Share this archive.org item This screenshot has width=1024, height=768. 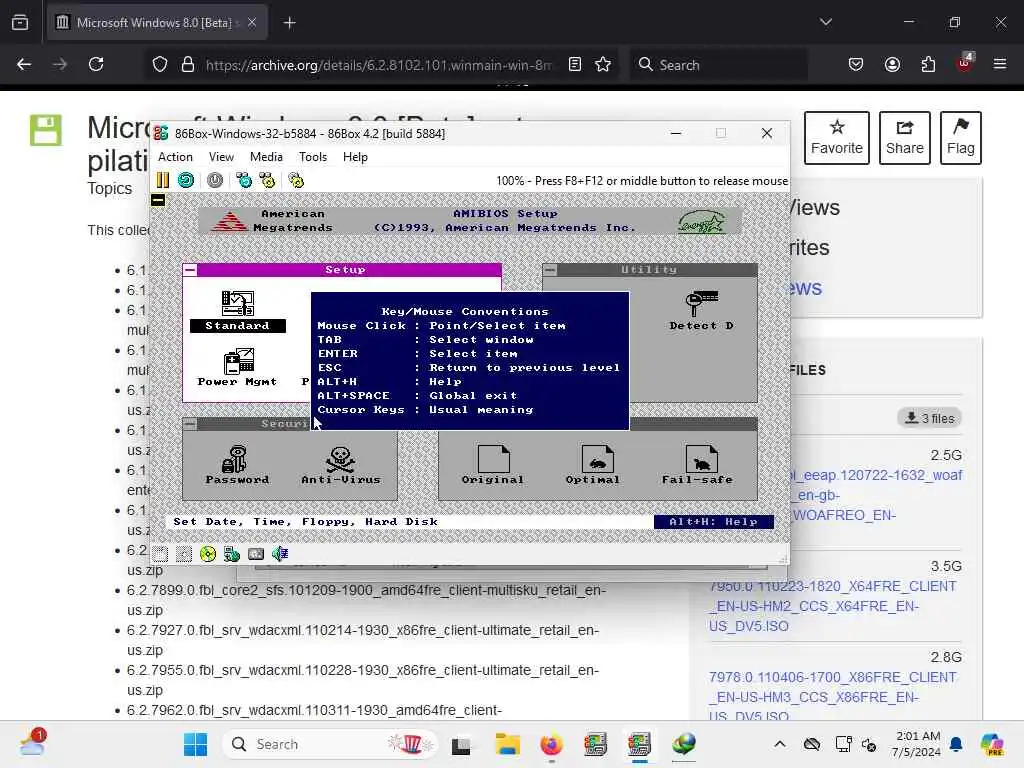pos(904,138)
